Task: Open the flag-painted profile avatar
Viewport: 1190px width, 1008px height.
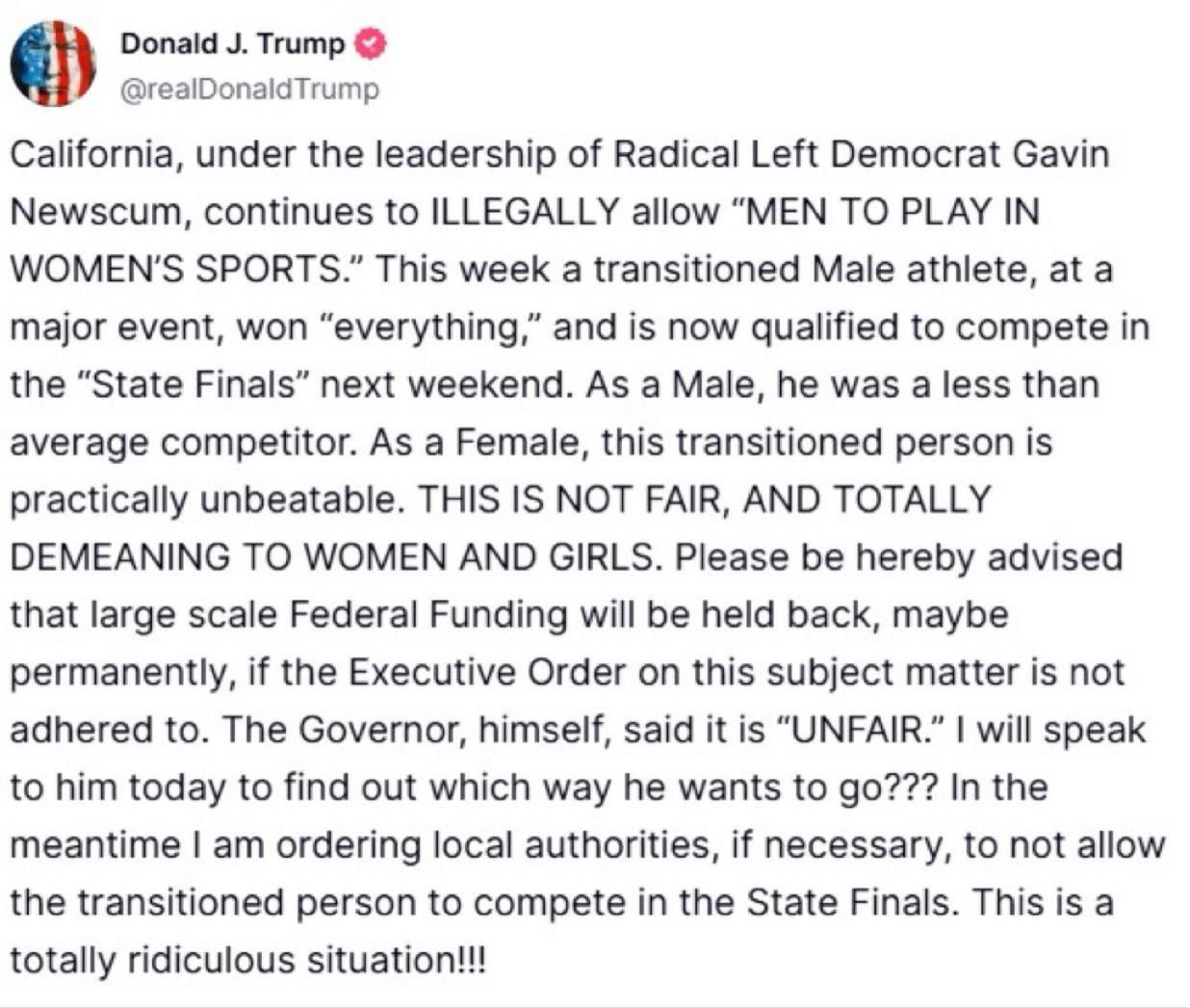Action: click(x=53, y=63)
